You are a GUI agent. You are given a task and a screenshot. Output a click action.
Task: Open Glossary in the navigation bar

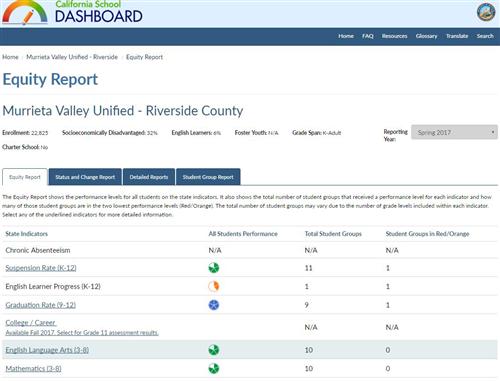point(426,36)
